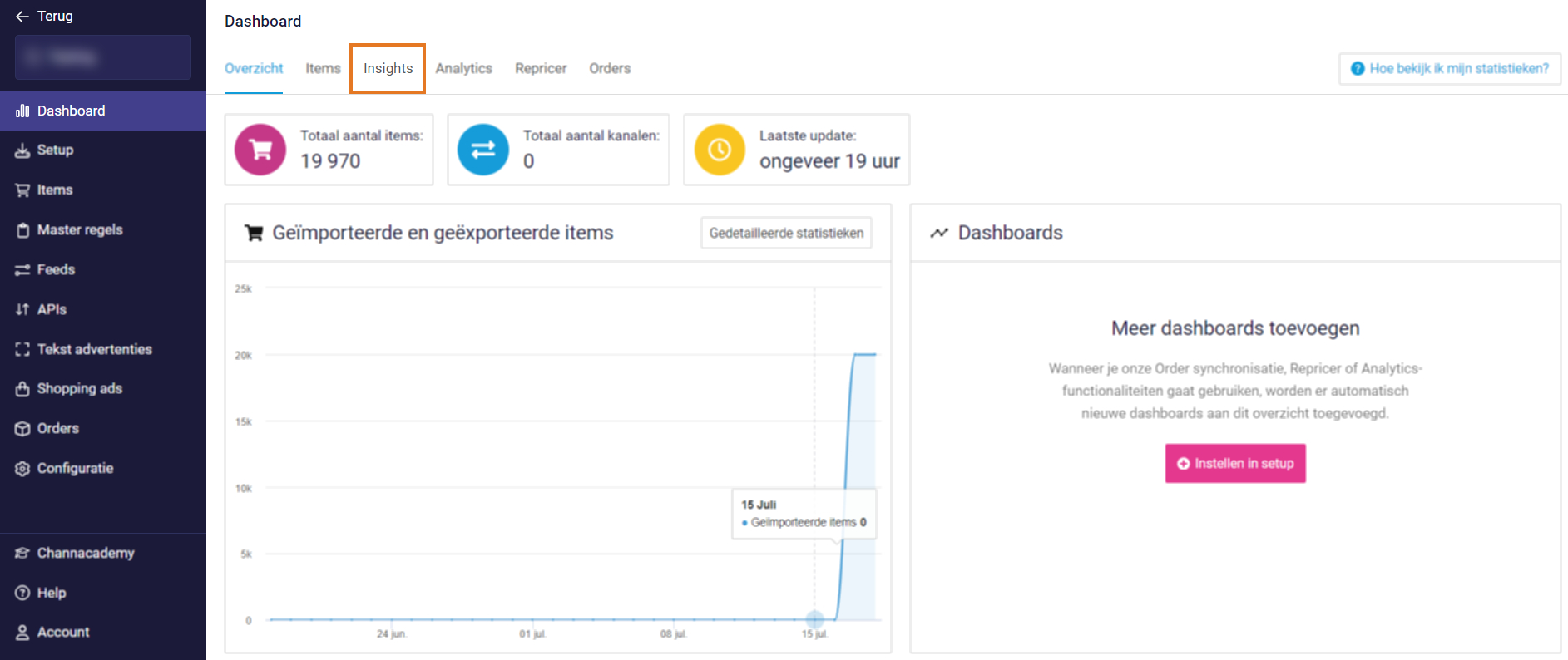Switch to the Analytics tab

point(463,69)
